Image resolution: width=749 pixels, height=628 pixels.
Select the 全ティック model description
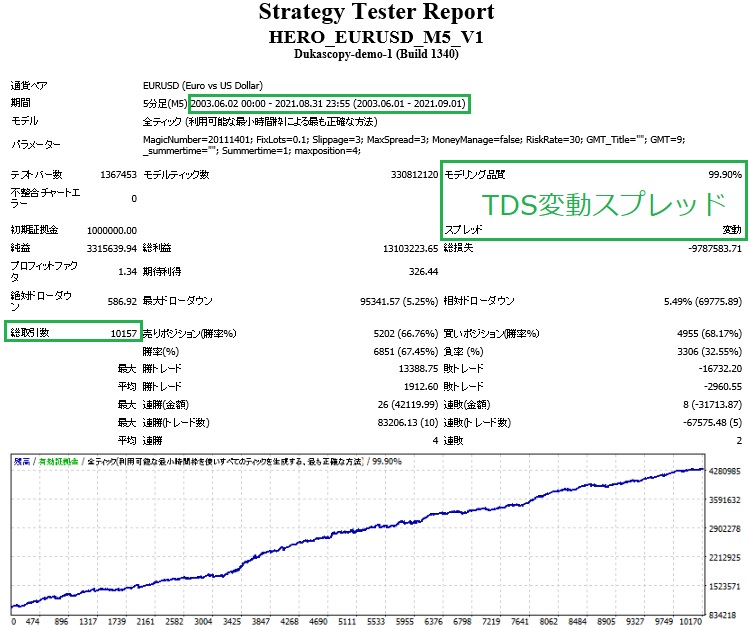pos(260,122)
